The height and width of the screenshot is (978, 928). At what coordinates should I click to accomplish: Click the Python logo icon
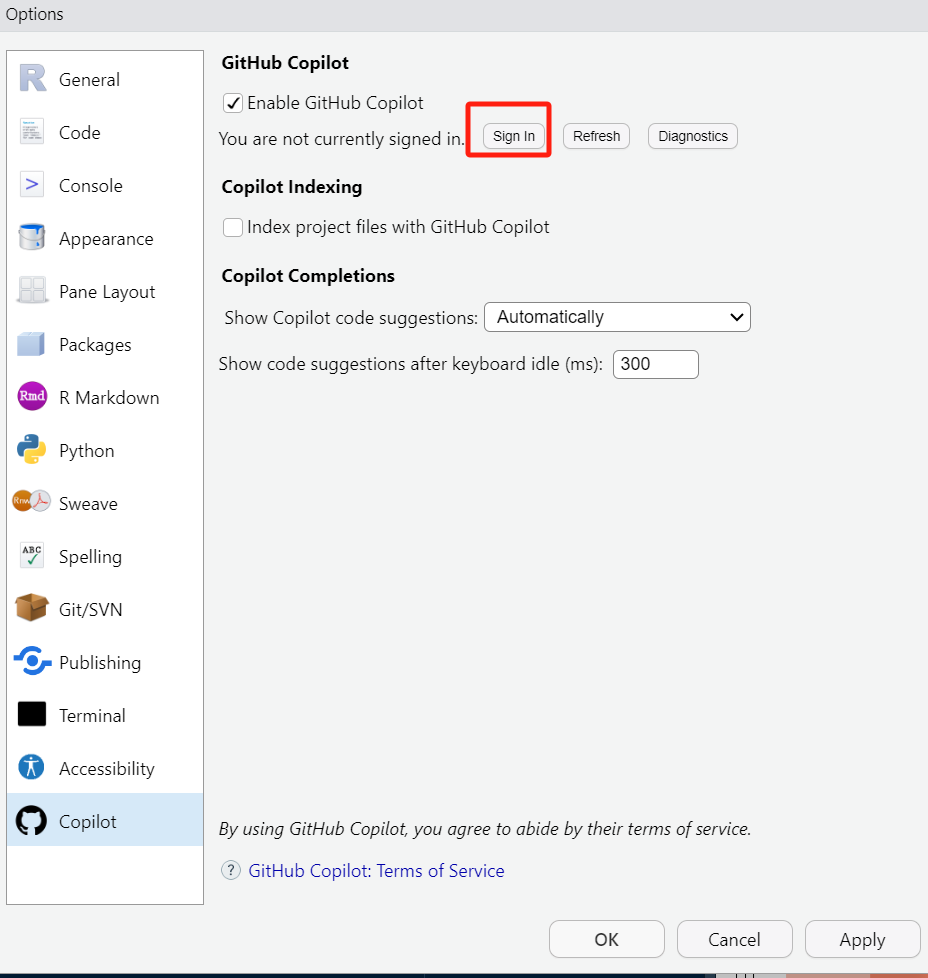click(32, 450)
